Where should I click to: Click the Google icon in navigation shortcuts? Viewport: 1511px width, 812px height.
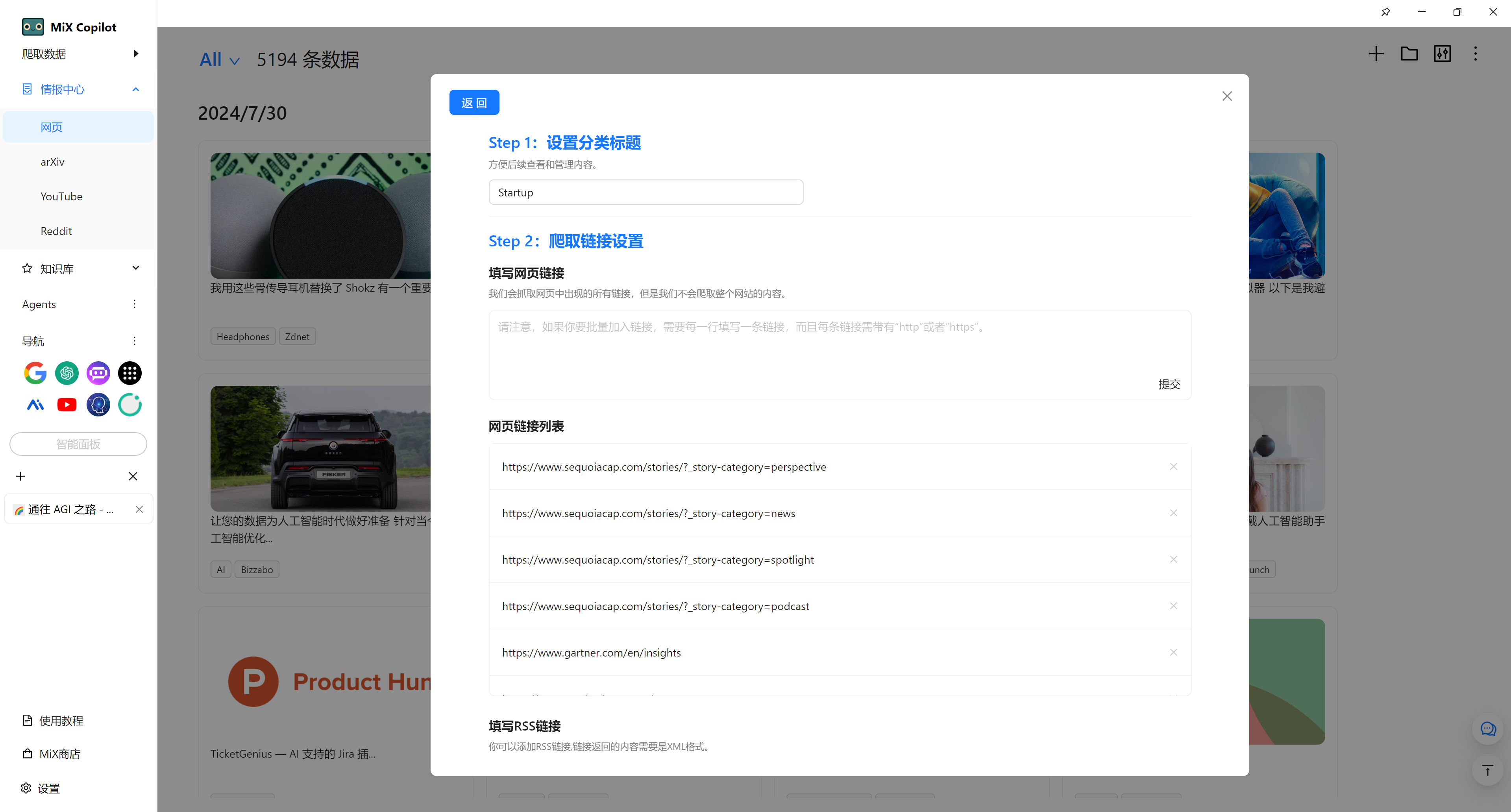coord(35,373)
